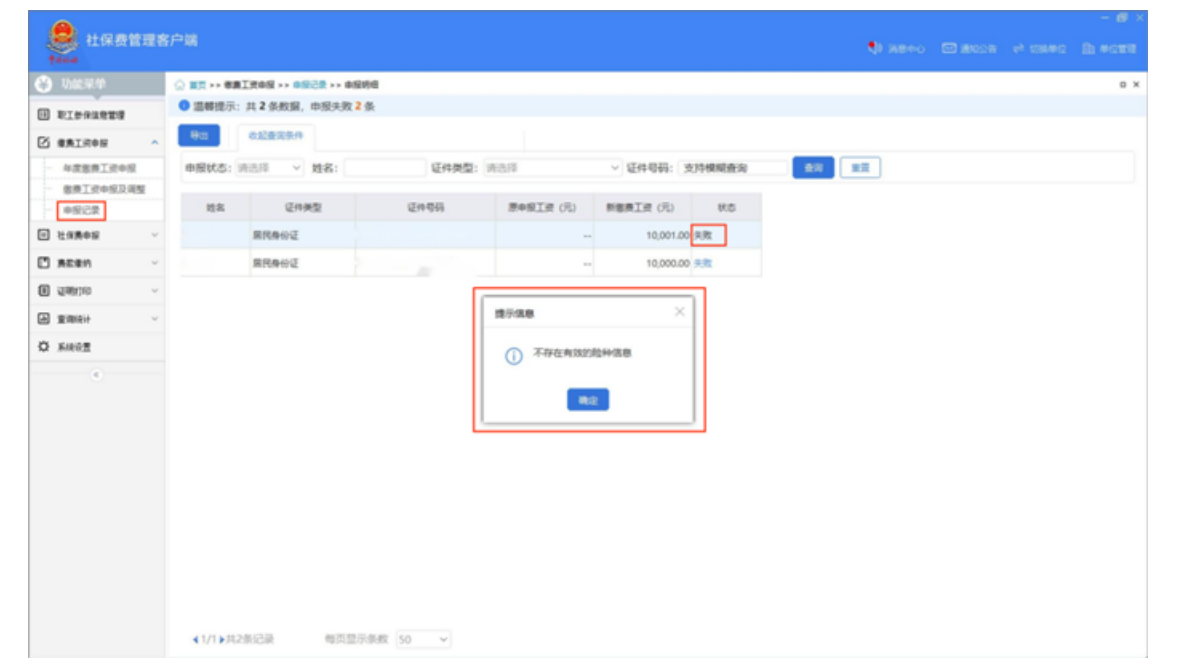This screenshot has width=1181, height=671.
Task: Click the 通知公告 envelope icon
Action: [950, 48]
